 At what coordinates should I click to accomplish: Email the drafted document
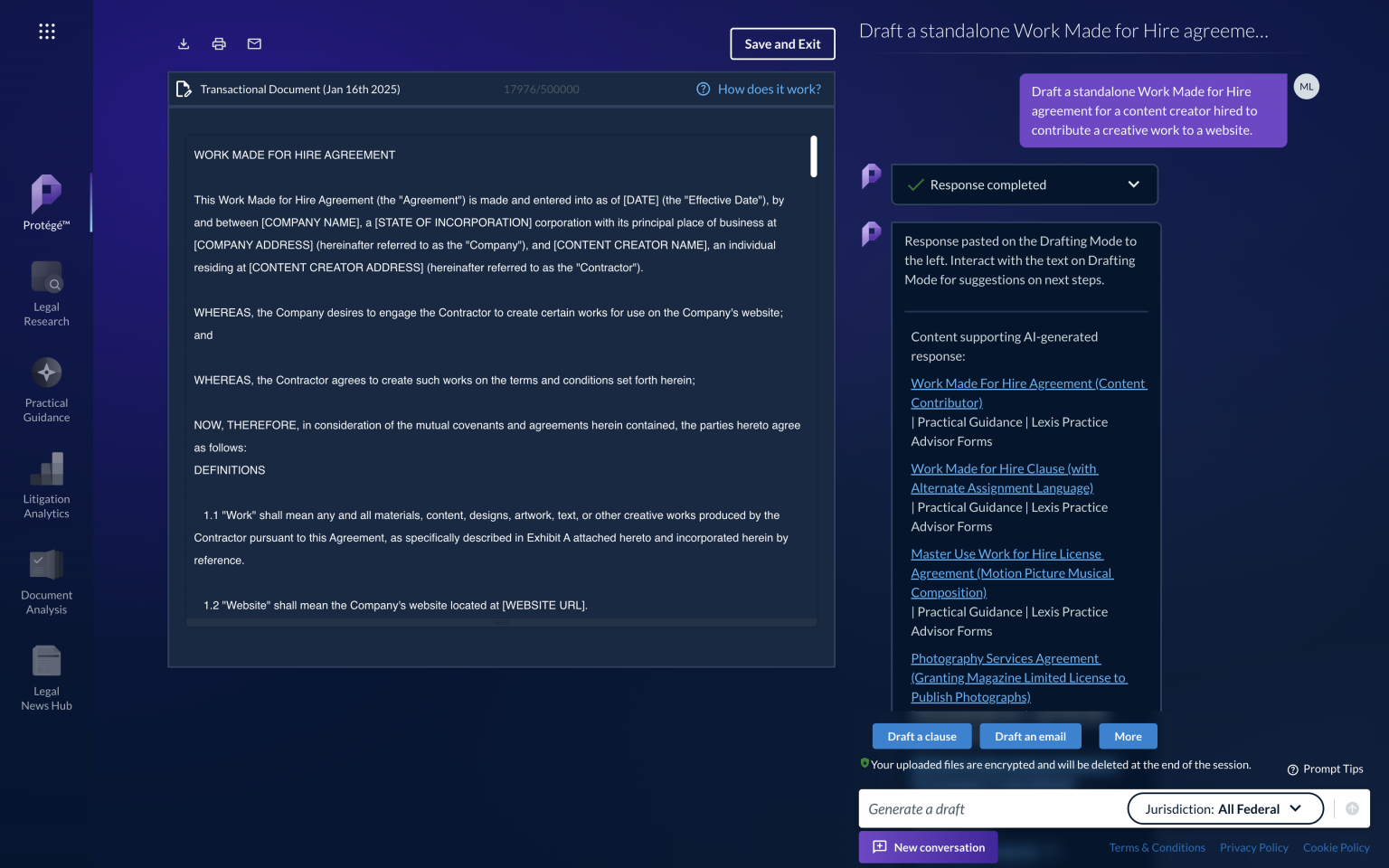pos(254,43)
